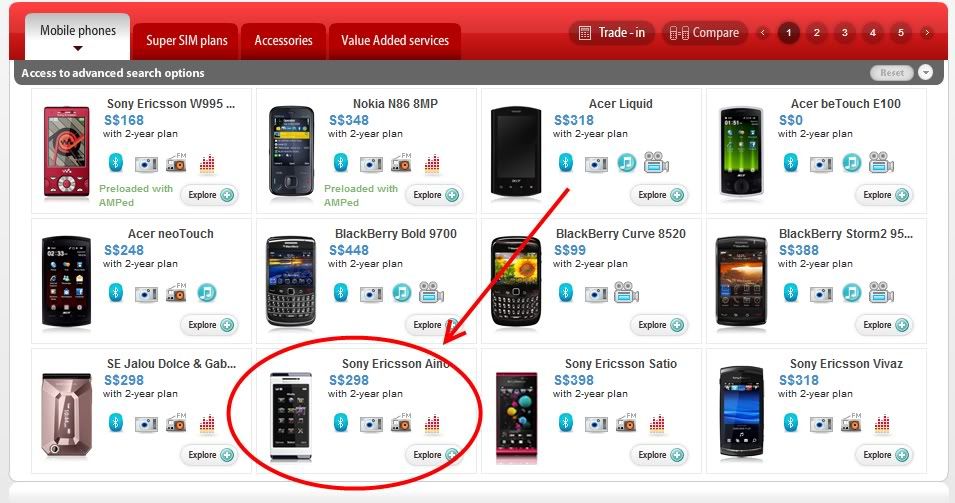
Task: Click the music note icon under Acer beTouch E100
Action: (851, 163)
